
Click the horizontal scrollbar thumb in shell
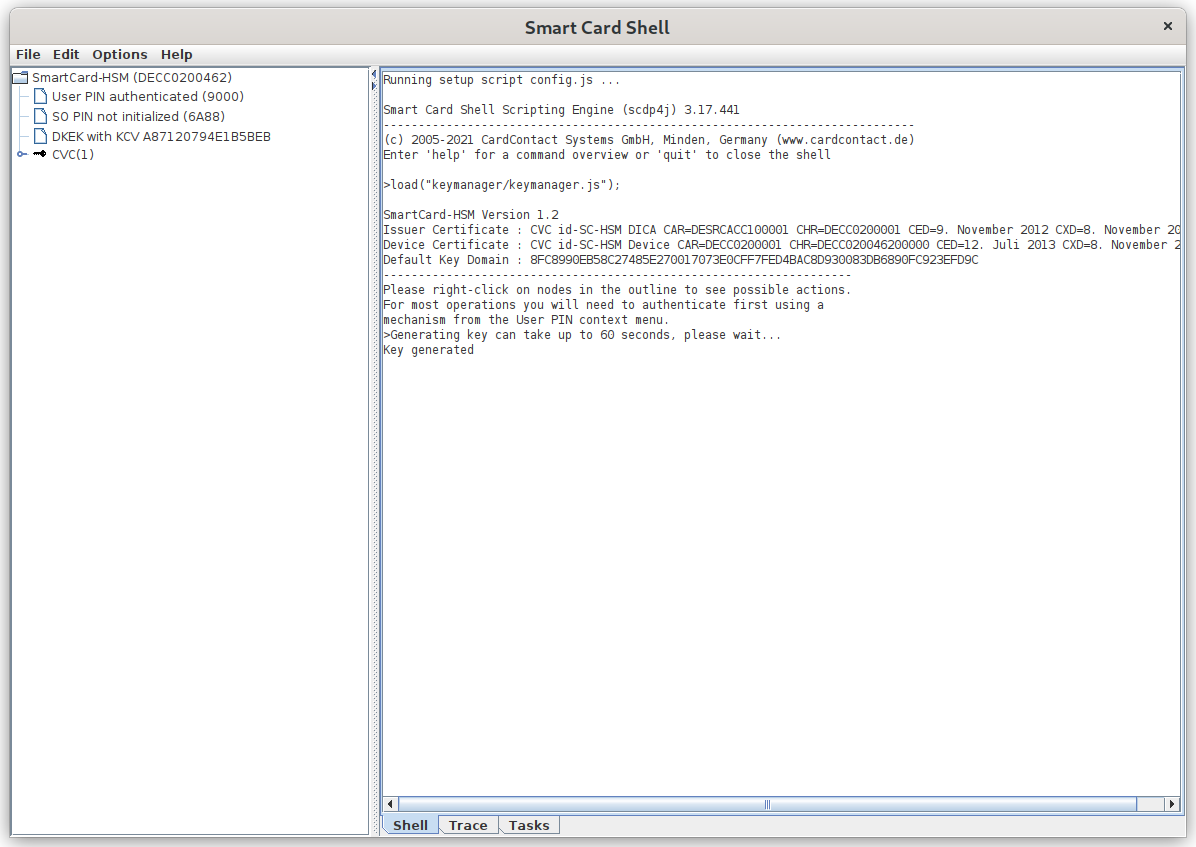[767, 804]
